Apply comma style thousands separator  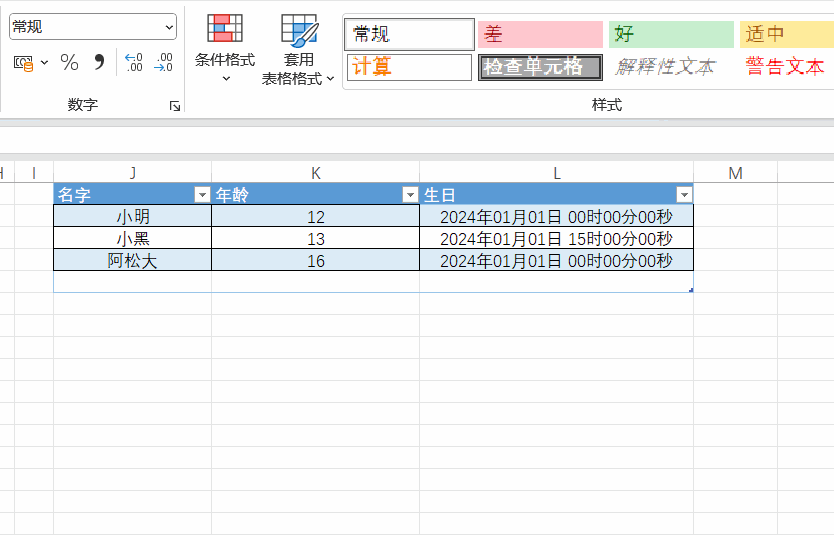99,63
